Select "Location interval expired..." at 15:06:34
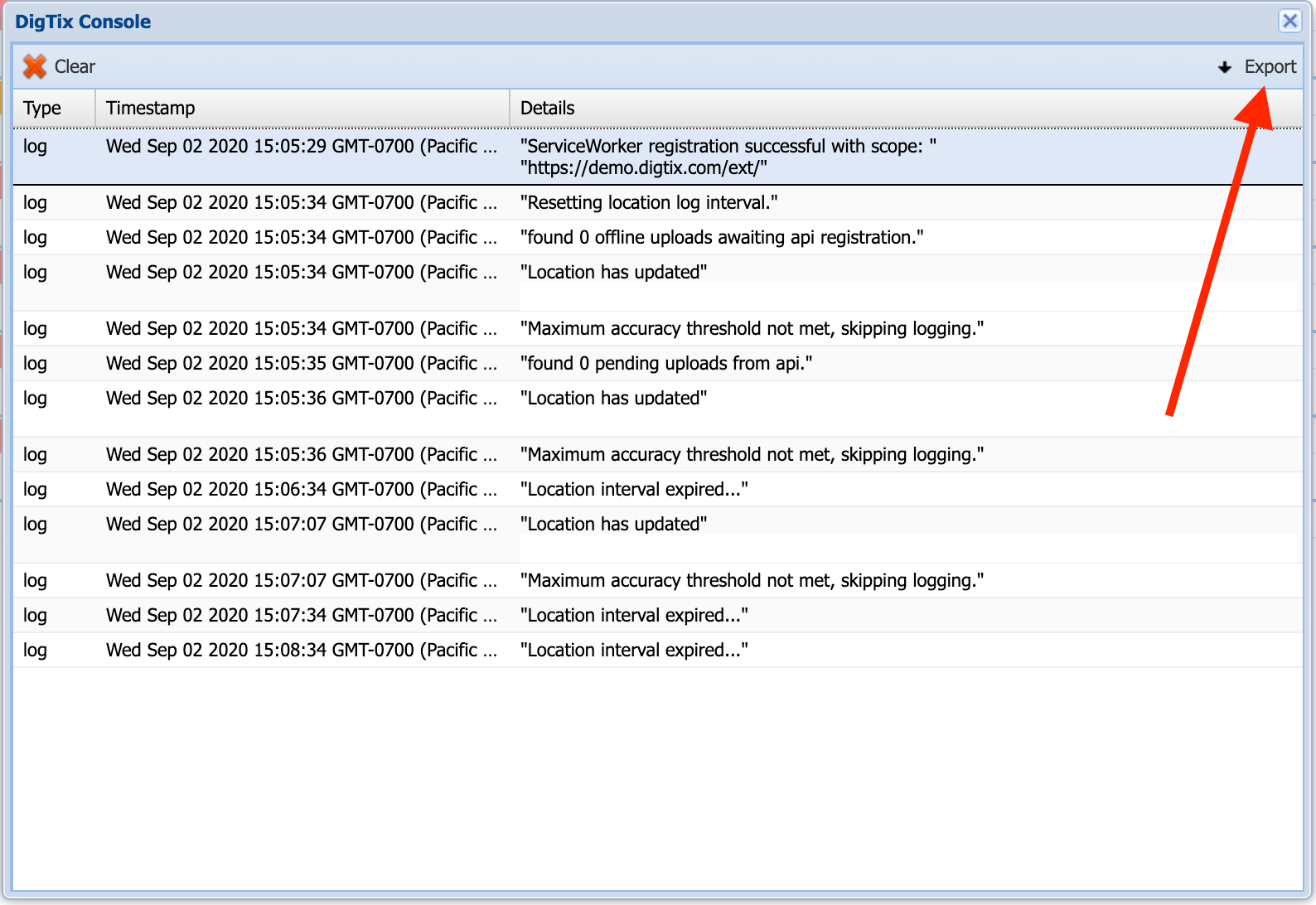Screen dimensions: 1316x905 [x=634, y=489]
